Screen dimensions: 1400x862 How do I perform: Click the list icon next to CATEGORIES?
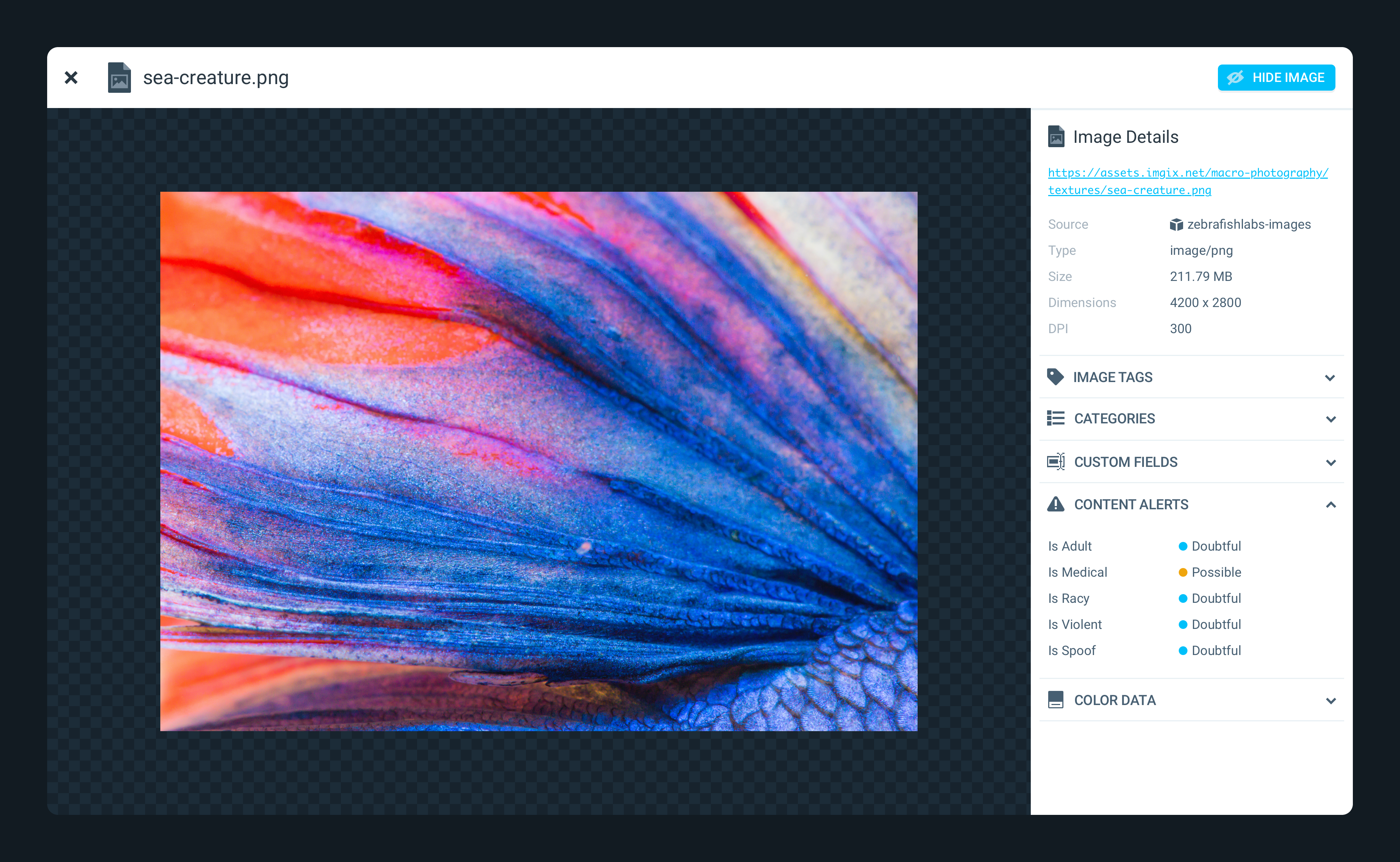pyautogui.click(x=1056, y=418)
